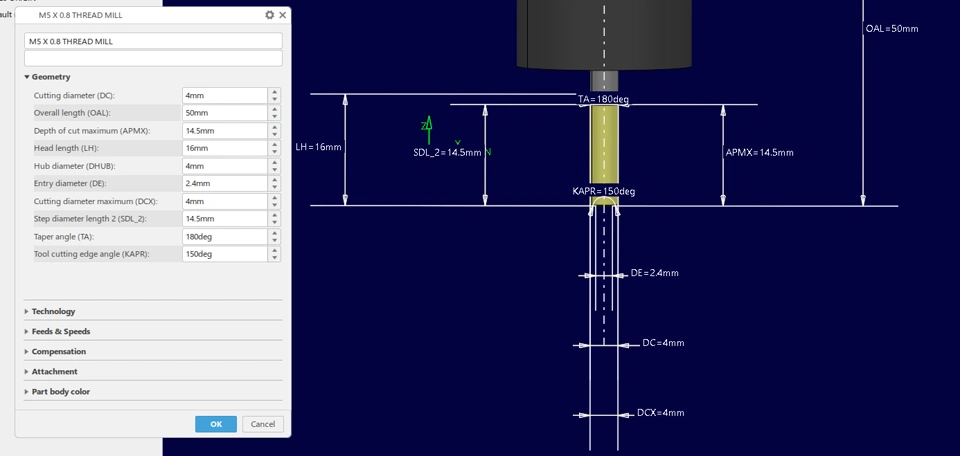The image size is (960, 456).
Task: Decrease Entry diameter (DE) with down arrow
Action: coord(275,187)
